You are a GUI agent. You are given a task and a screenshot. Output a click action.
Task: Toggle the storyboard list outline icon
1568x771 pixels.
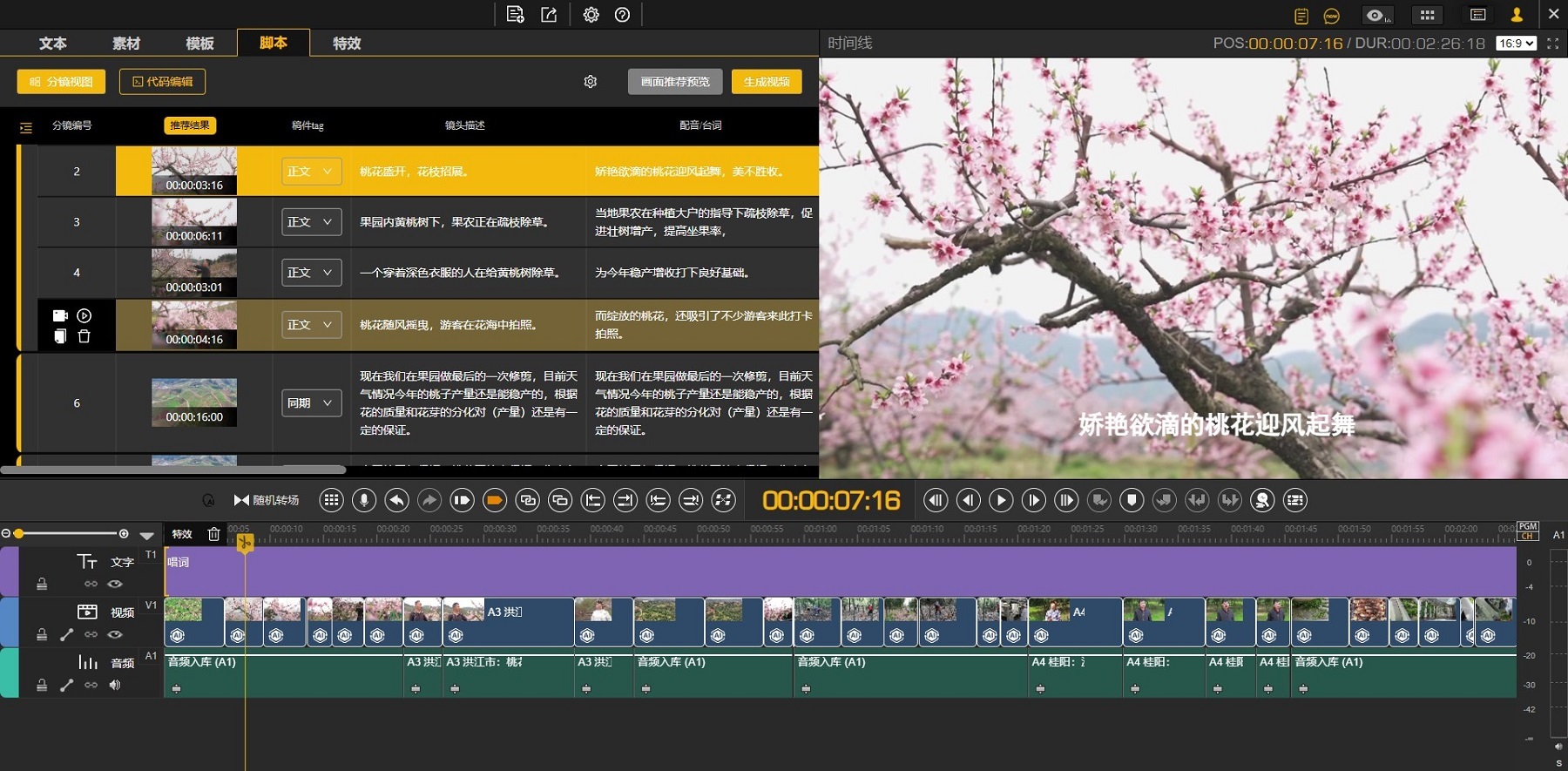point(26,127)
